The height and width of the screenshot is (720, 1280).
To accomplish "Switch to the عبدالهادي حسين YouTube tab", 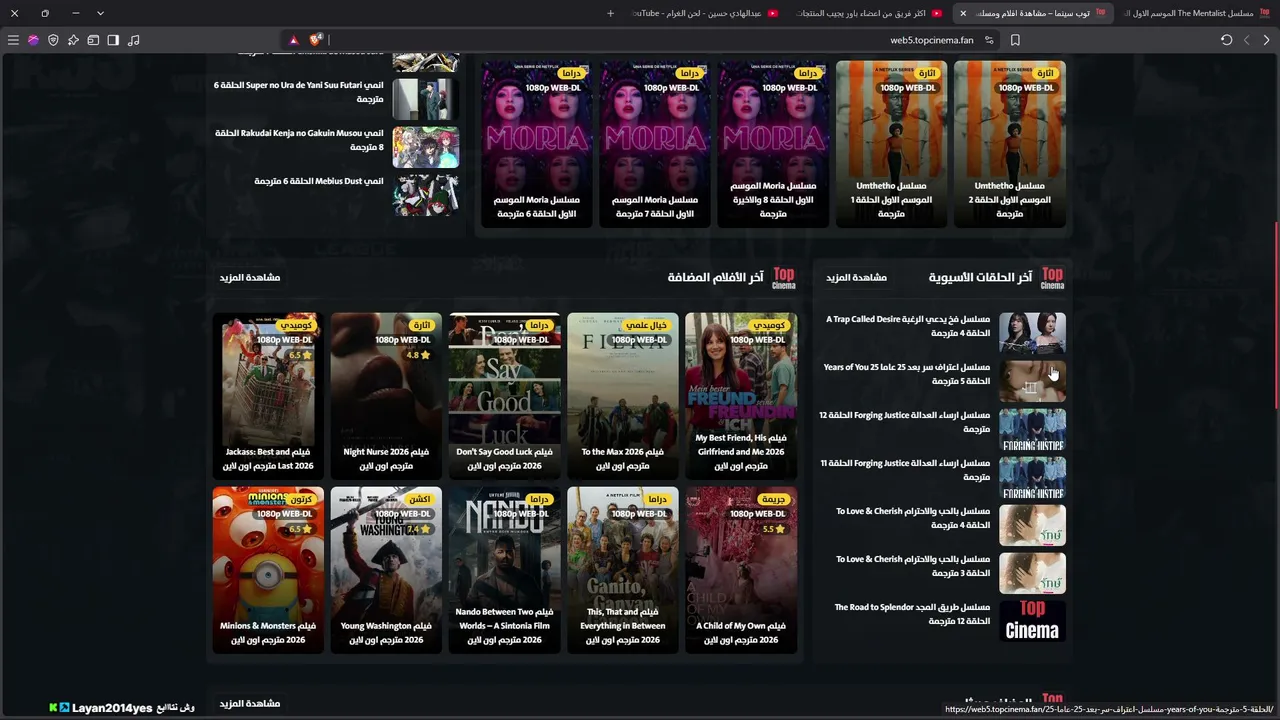I will (708, 13).
